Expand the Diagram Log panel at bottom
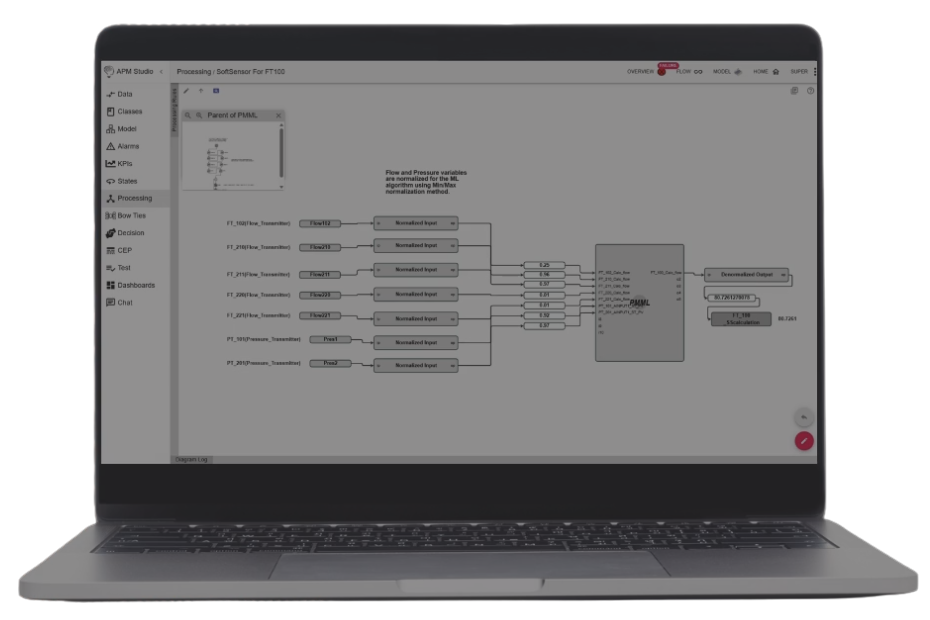This screenshot has width=930, height=620. coord(192,459)
